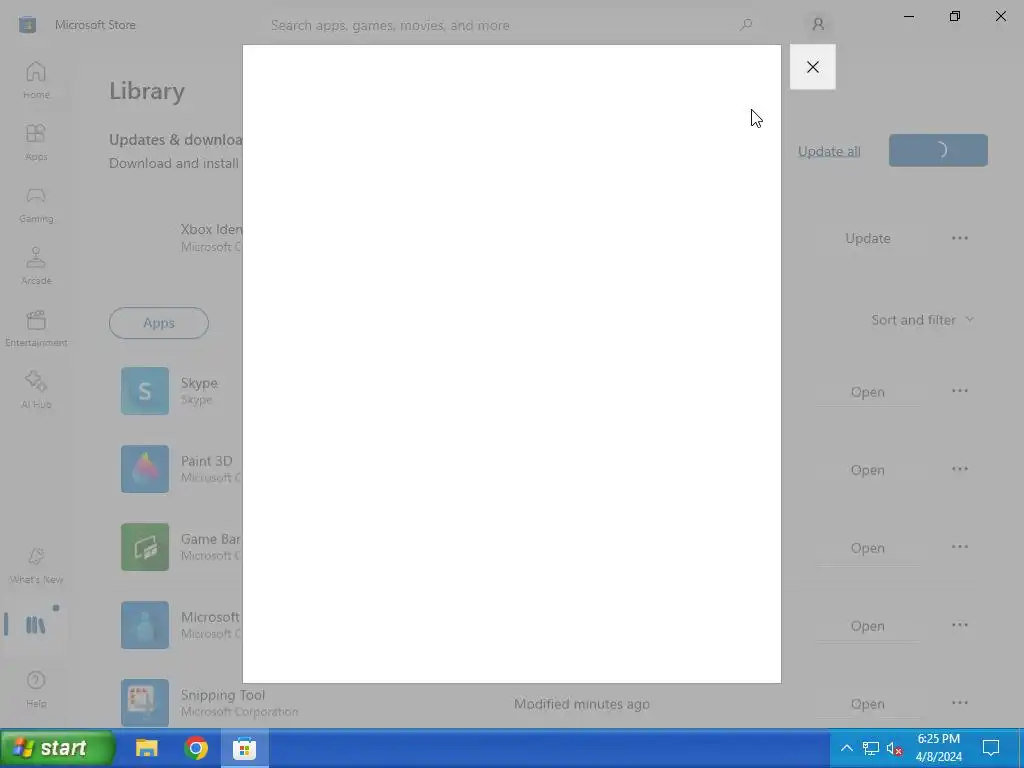Launch Google Chrome from taskbar
The height and width of the screenshot is (768, 1024).
coord(195,748)
